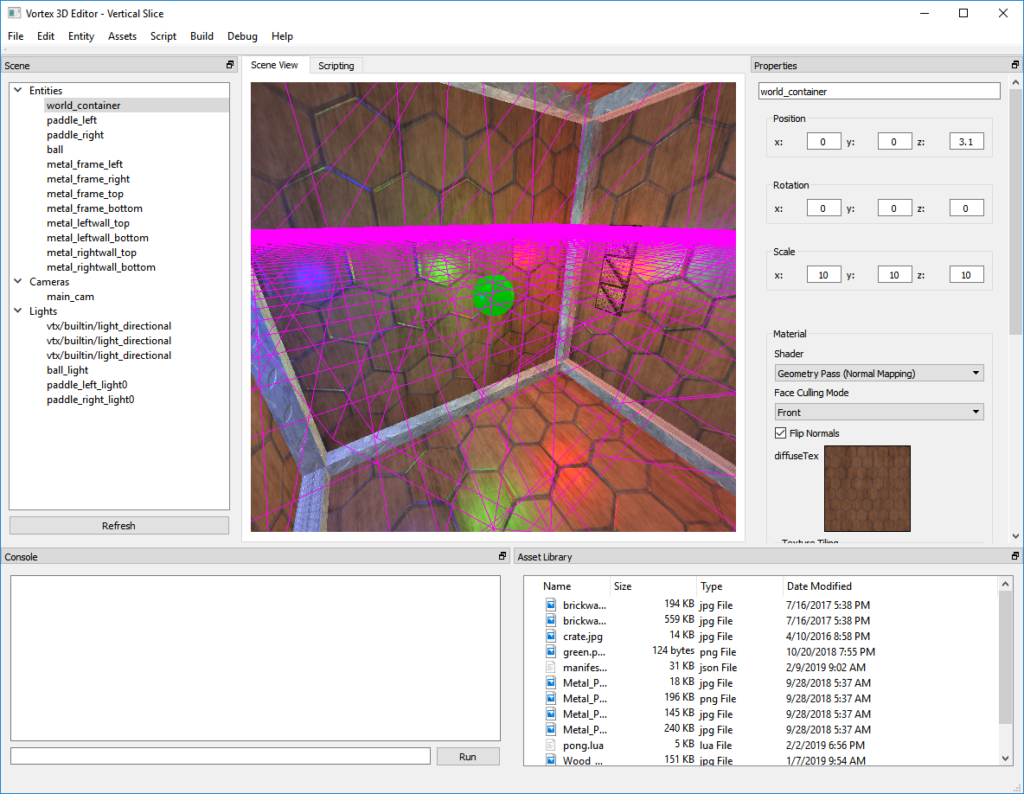
Task: Open the Shader dropdown
Action: (x=878, y=373)
